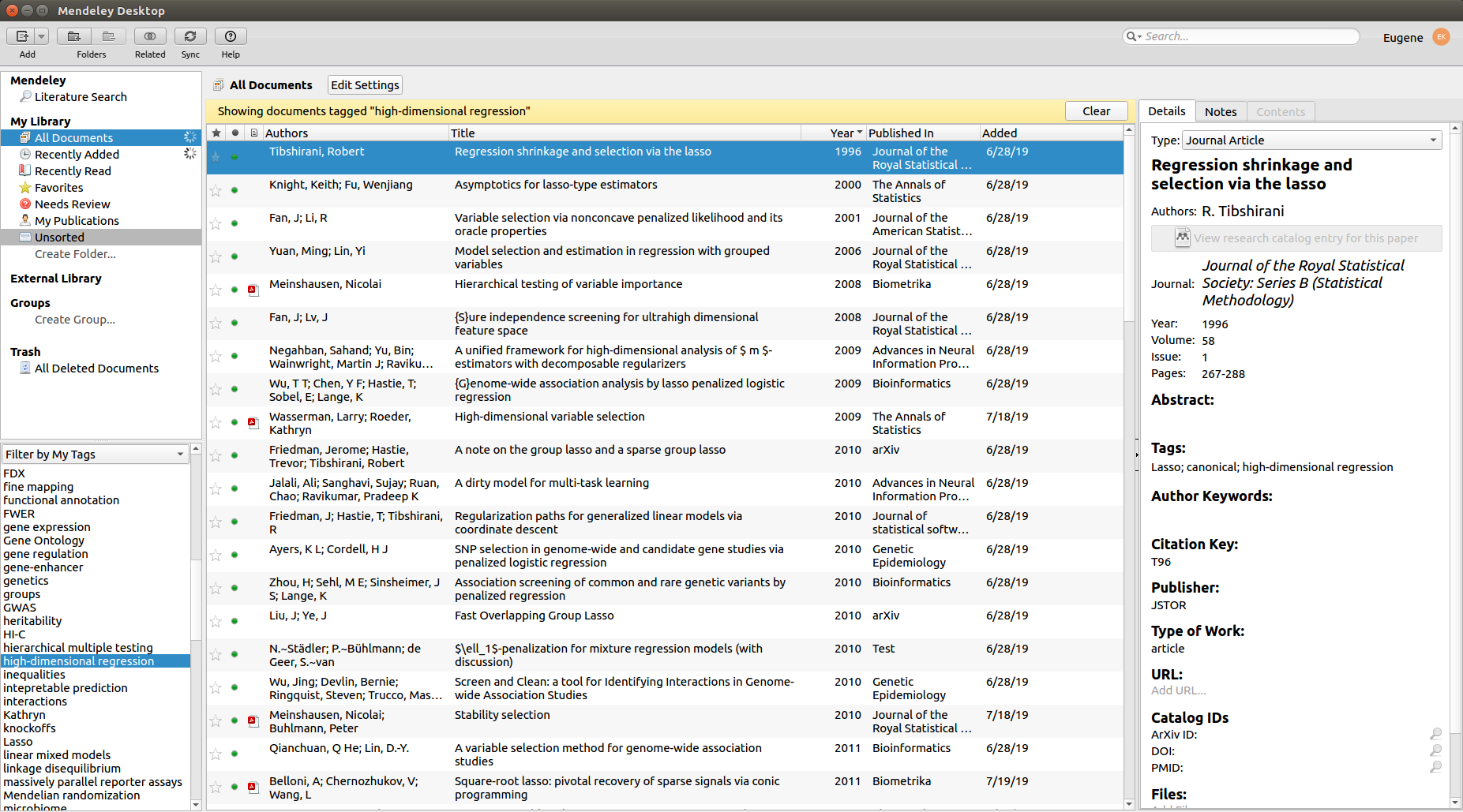The height and width of the screenshot is (812, 1463).
Task: Sort by the favorites star column header
Action: [x=216, y=133]
